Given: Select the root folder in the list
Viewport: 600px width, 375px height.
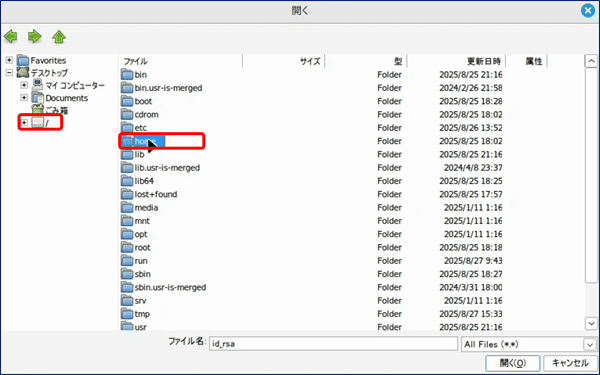Looking at the screenshot, I should coord(142,247).
